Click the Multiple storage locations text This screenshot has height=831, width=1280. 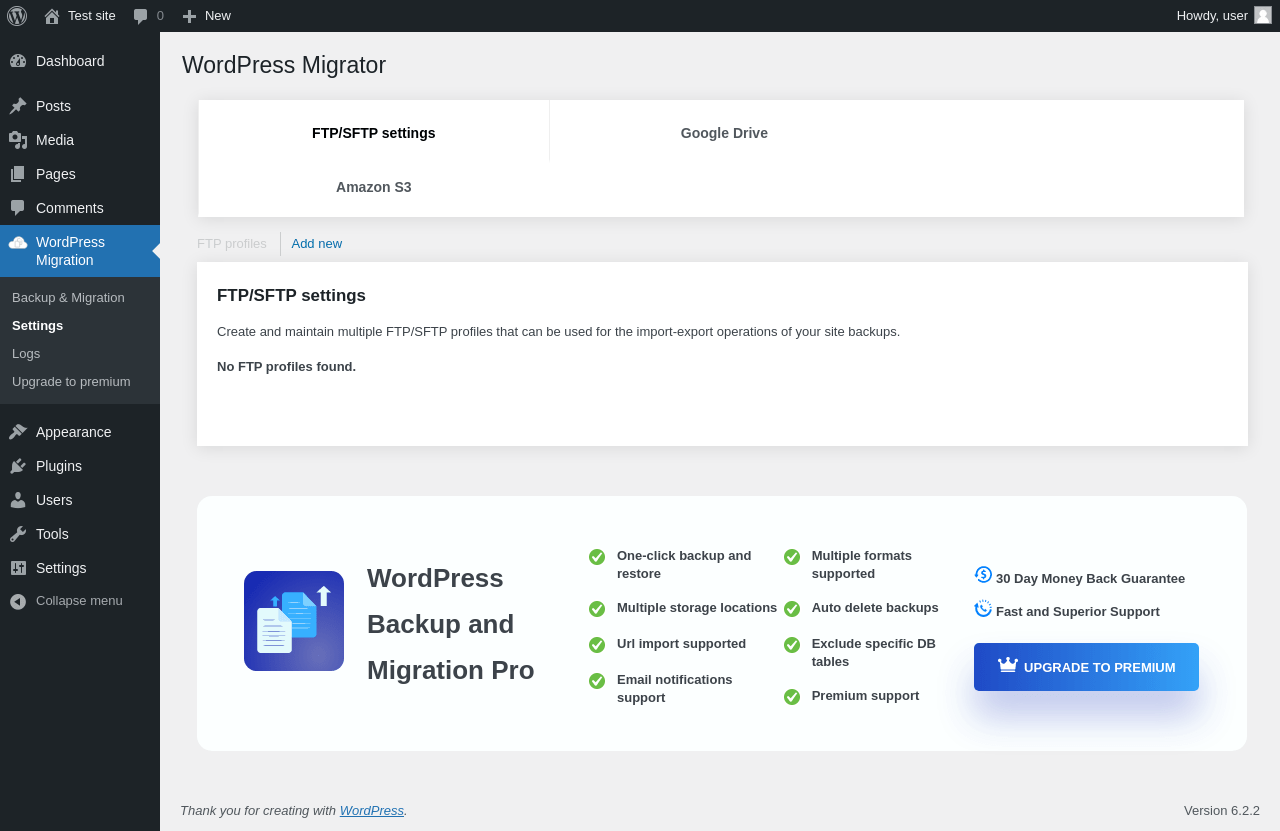(x=697, y=608)
